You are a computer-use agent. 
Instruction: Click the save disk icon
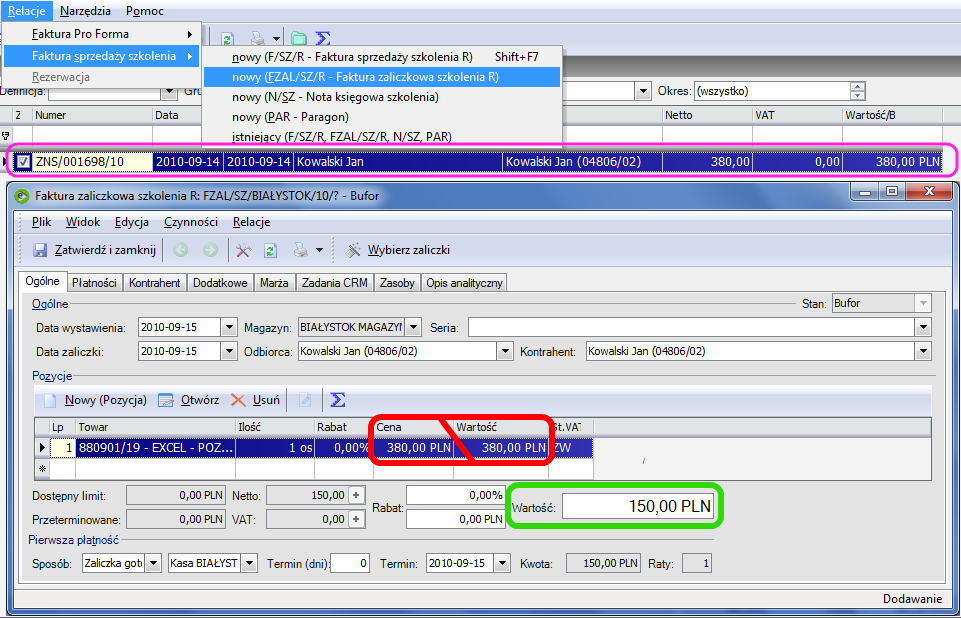[x=40, y=250]
